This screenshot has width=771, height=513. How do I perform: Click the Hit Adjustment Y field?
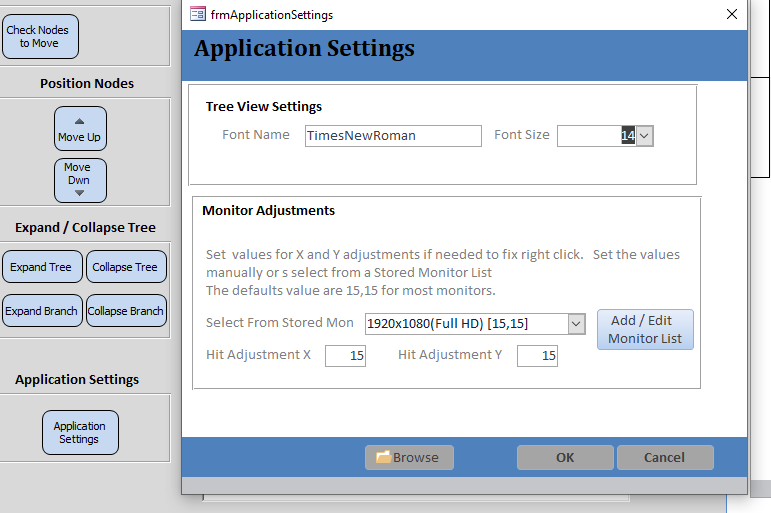(x=537, y=356)
